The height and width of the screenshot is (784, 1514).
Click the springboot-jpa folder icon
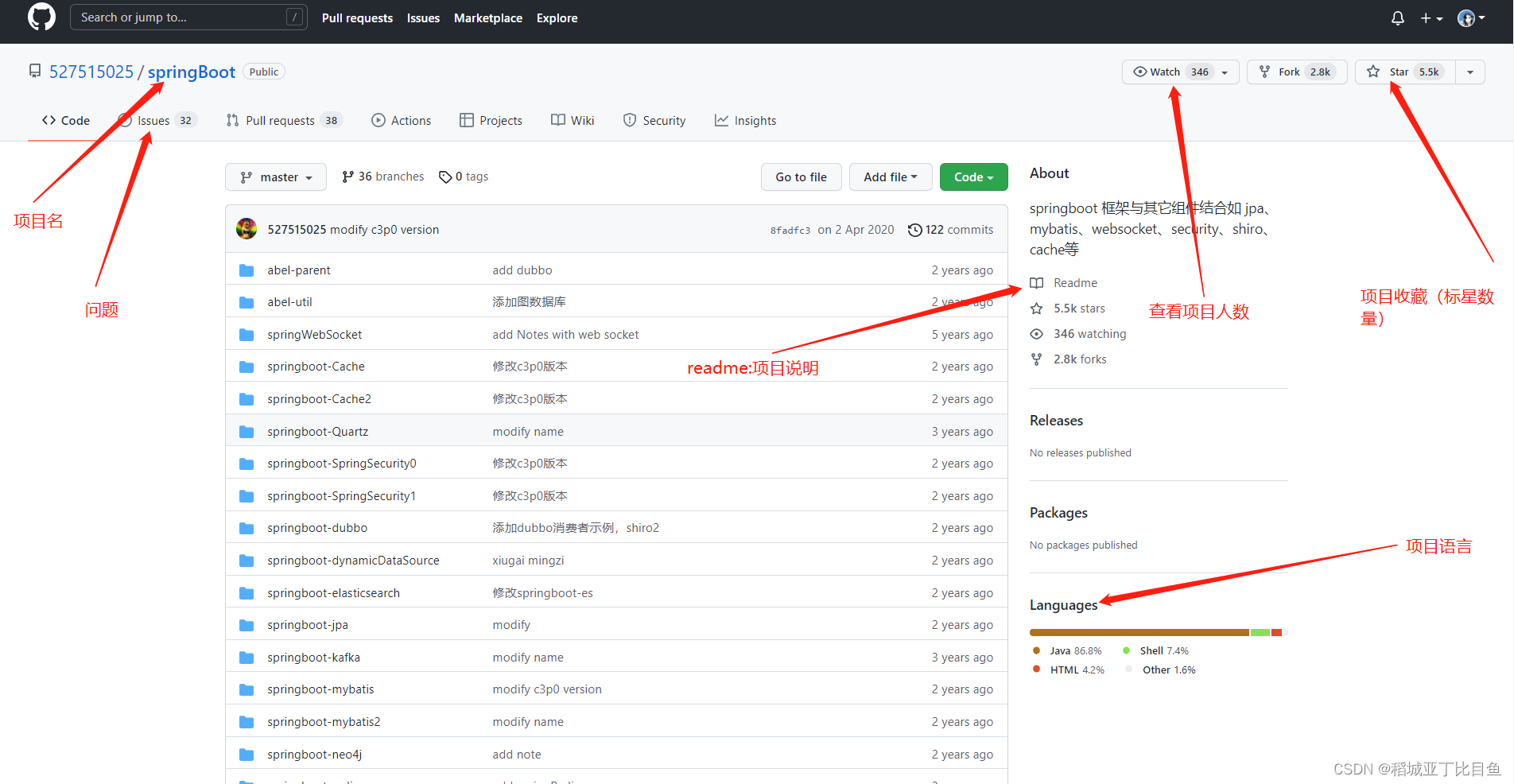coord(247,625)
